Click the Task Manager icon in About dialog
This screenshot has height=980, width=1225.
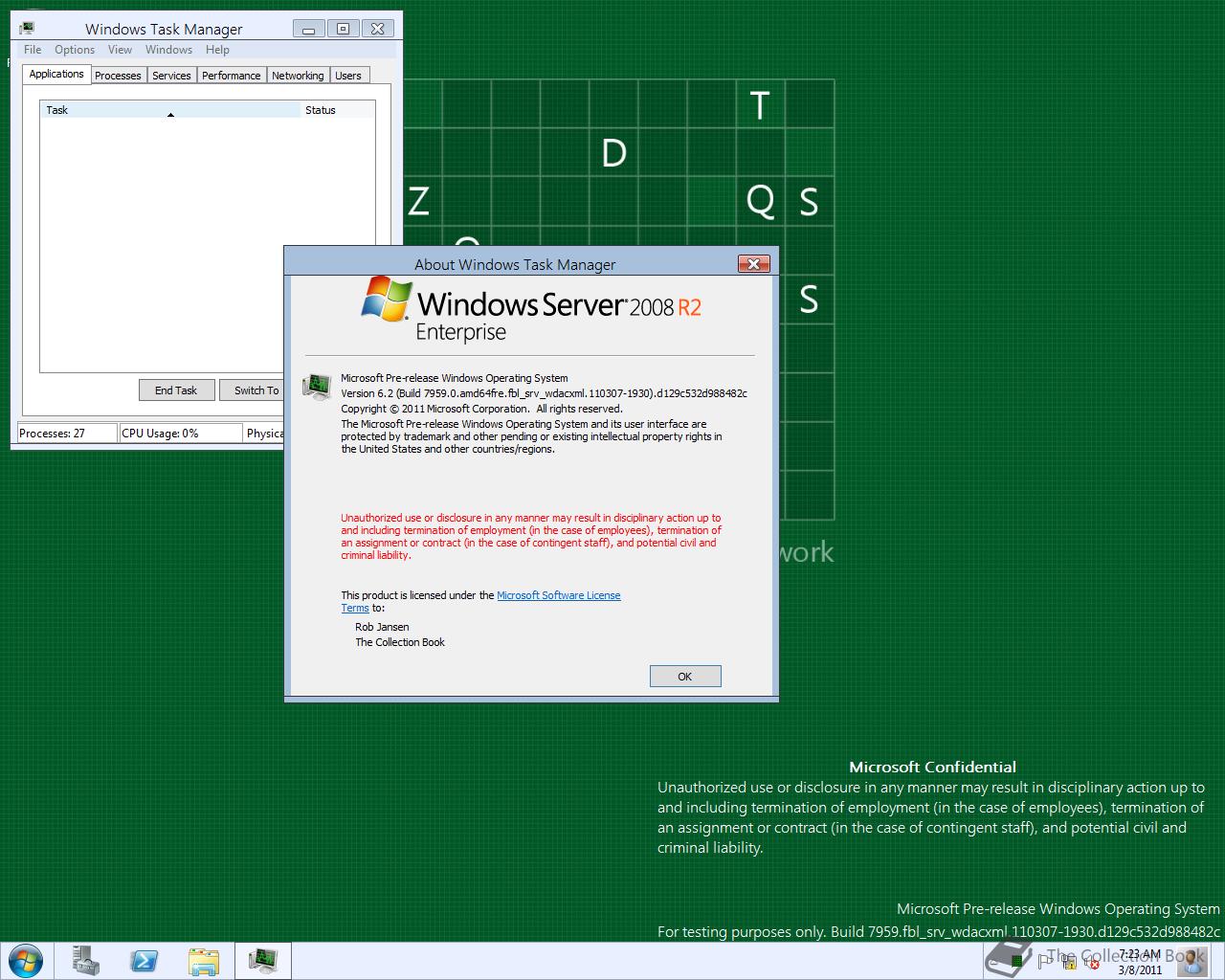tap(316, 386)
